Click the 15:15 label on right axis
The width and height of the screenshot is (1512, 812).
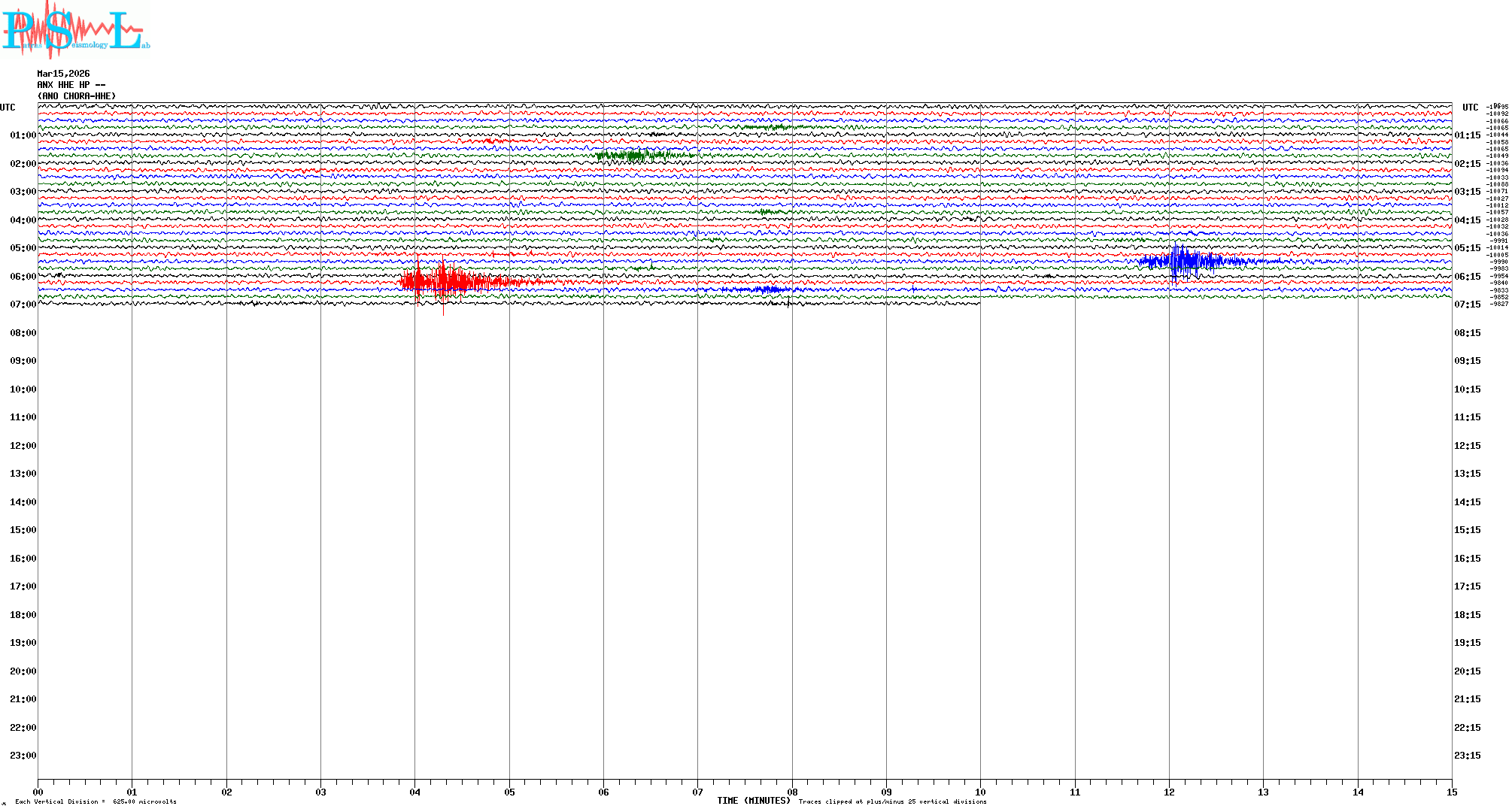(1467, 530)
